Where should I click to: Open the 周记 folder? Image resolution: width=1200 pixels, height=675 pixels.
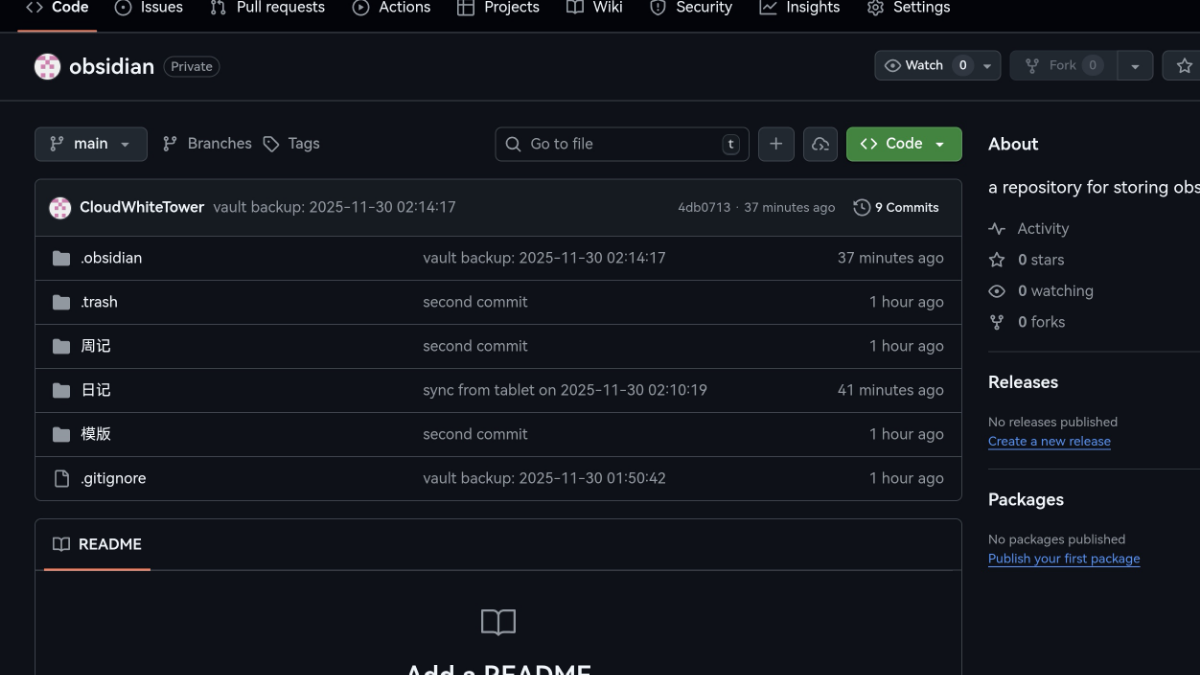click(96, 346)
